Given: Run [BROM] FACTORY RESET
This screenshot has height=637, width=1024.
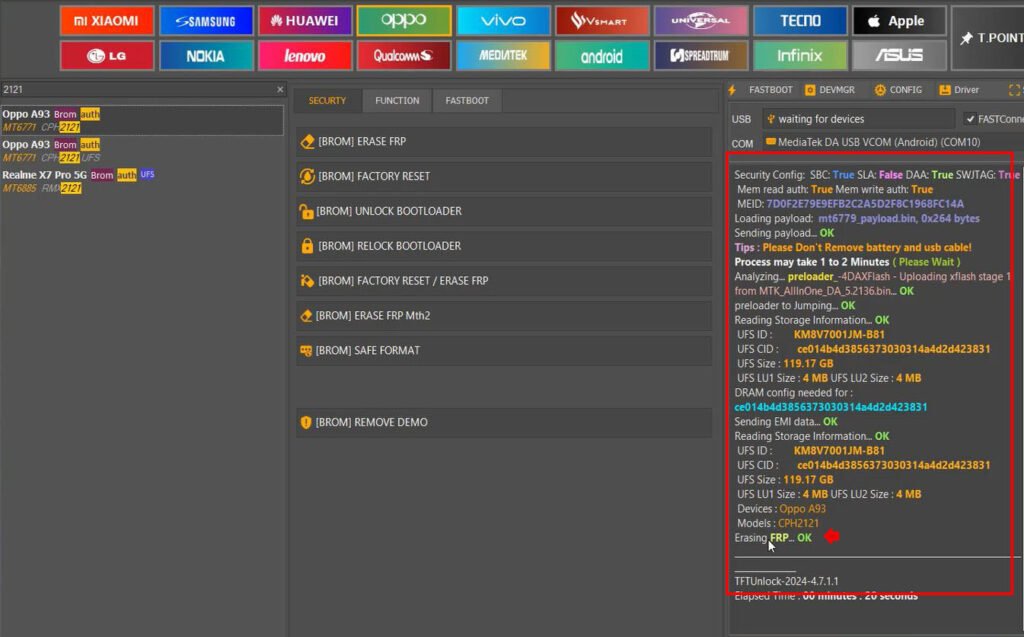Looking at the screenshot, I should [504, 176].
